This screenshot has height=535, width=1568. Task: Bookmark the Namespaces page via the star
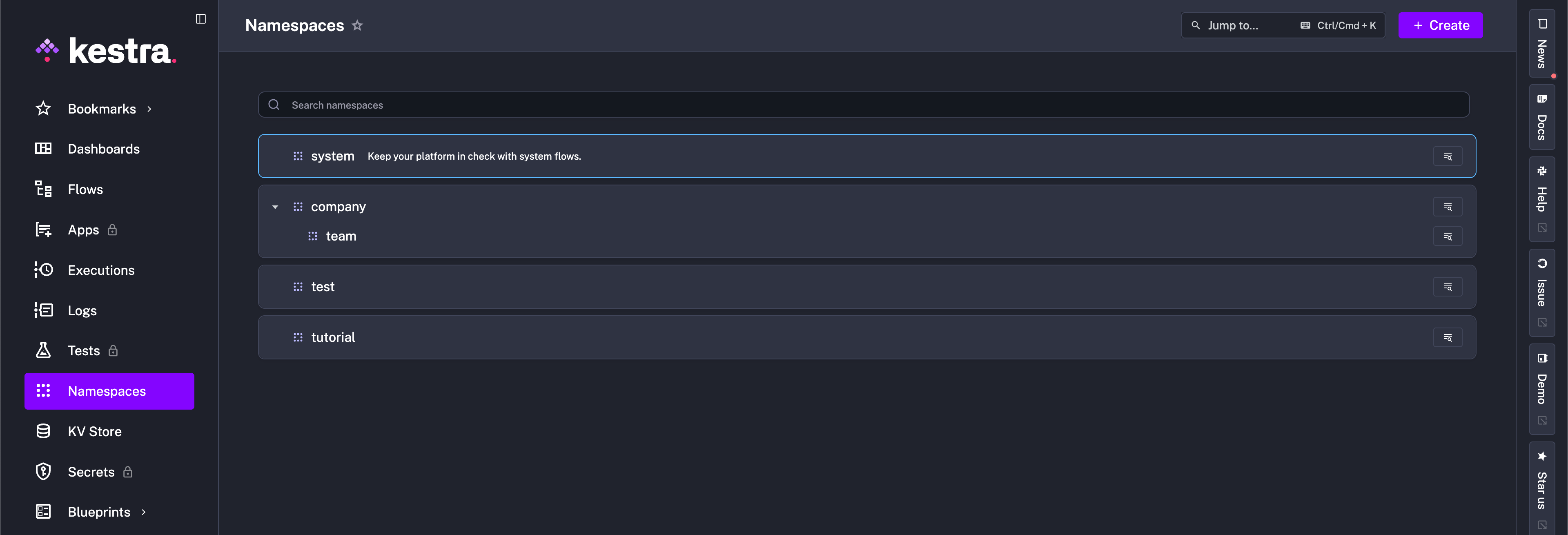pyautogui.click(x=358, y=25)
